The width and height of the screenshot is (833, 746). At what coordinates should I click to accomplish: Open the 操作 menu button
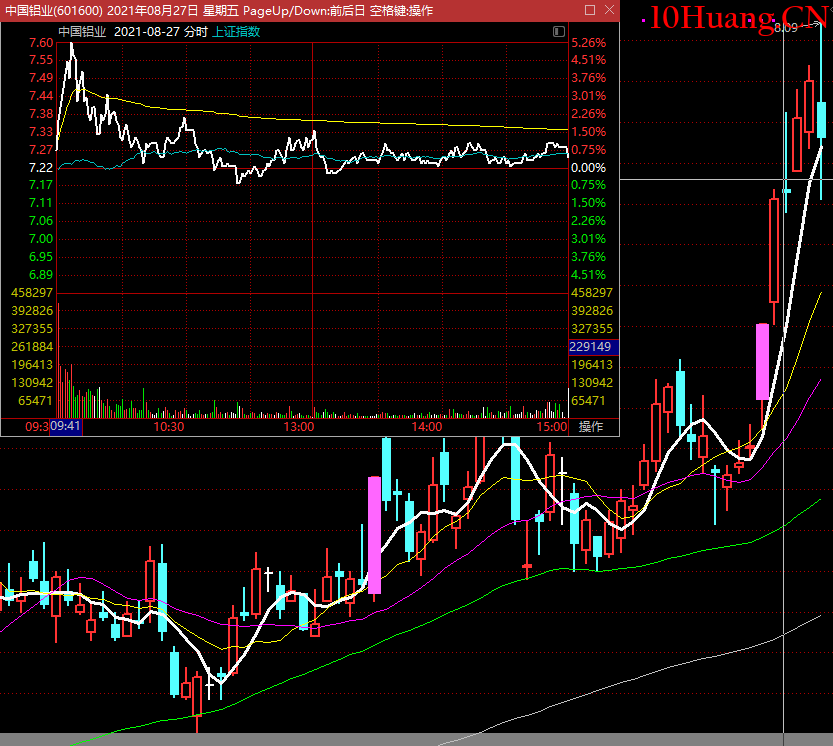(x=590, y=427)
